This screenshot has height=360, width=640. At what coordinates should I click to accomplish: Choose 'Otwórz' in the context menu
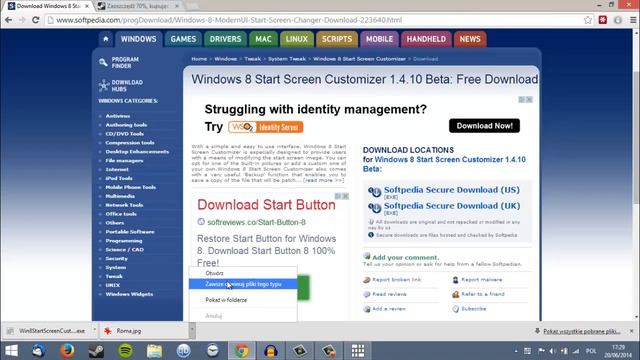(214, 273)
